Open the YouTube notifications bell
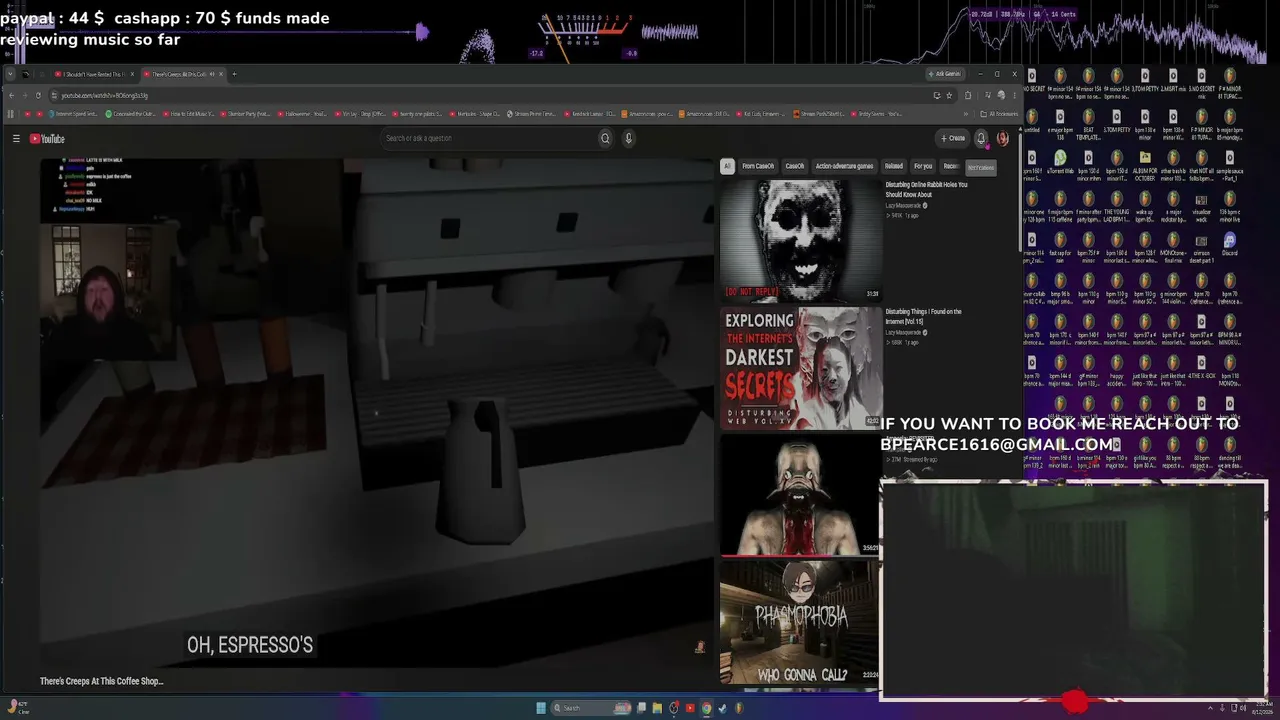This screenshot has width=1280, height=720. pyautogui.click(x=981, y=138)
